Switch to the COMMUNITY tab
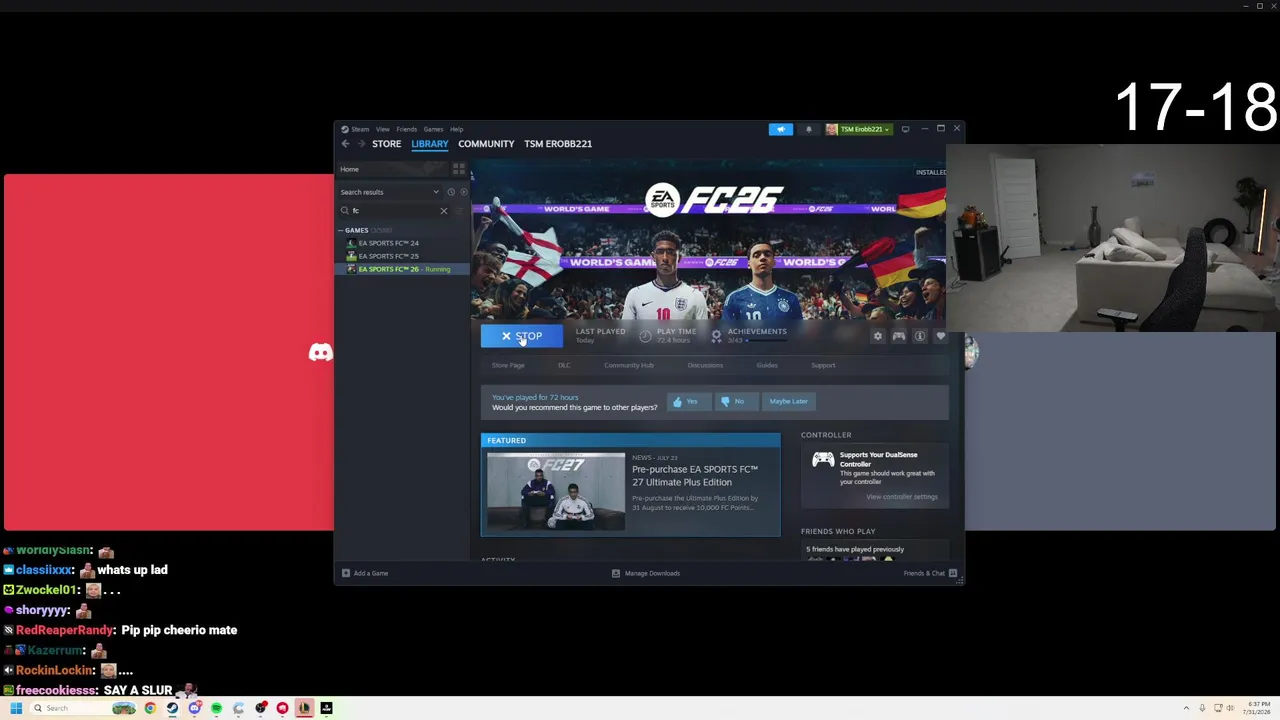The height and width of the screenshot is (720, 1280). [x=486, y=144]
